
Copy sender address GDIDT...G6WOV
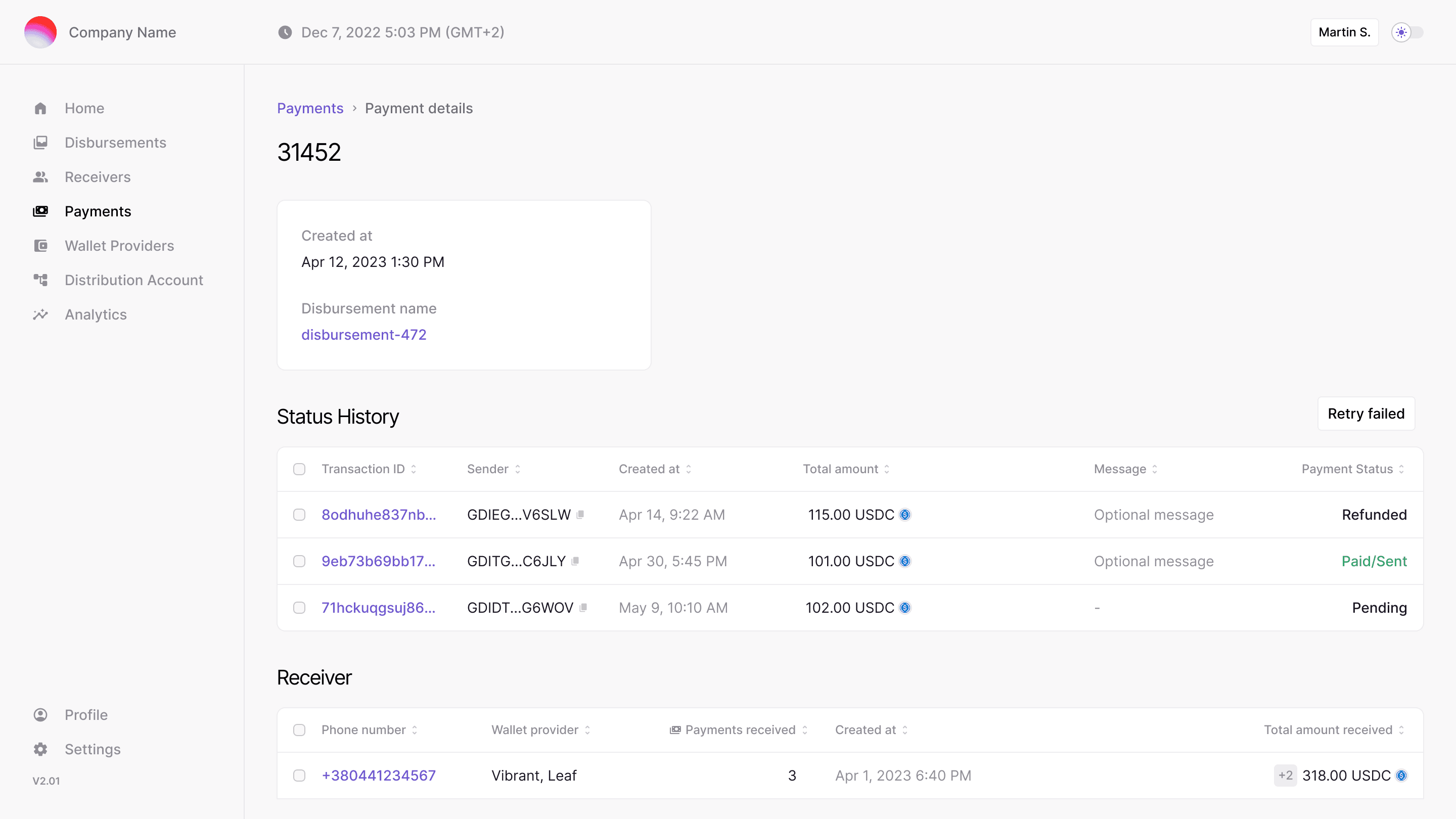tap(583, 608)
